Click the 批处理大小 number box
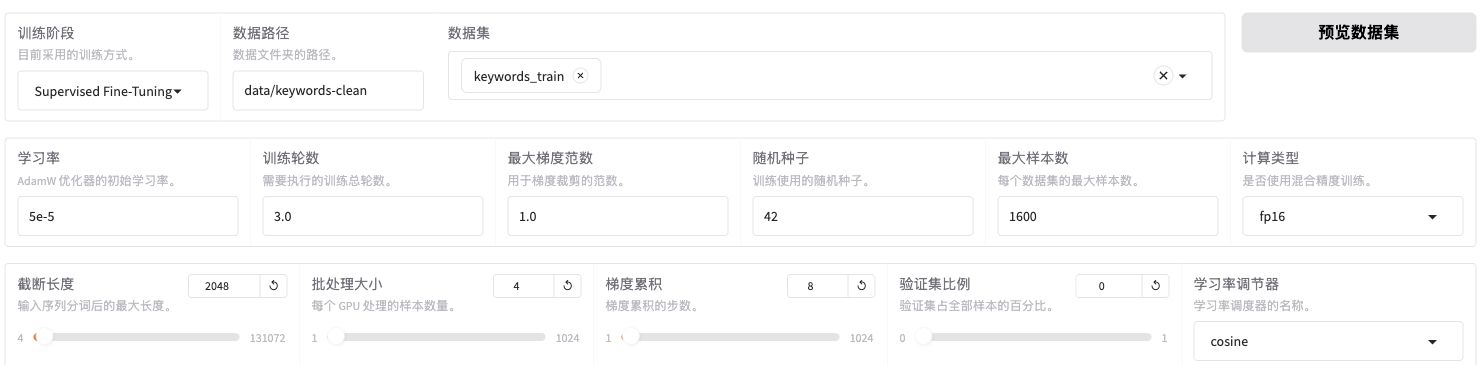 pyautogui.click(x=524, y=286)
